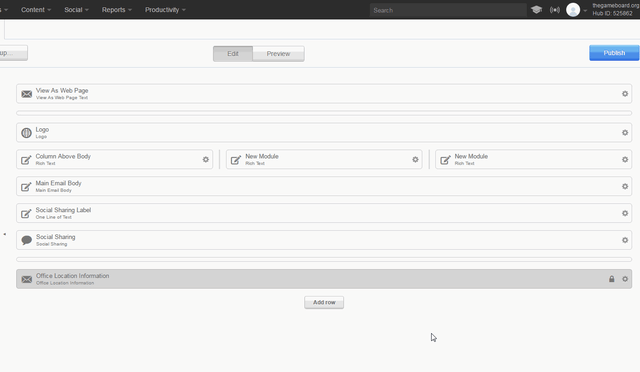Open gear settings for View As Web Page module

coord(625,94)
